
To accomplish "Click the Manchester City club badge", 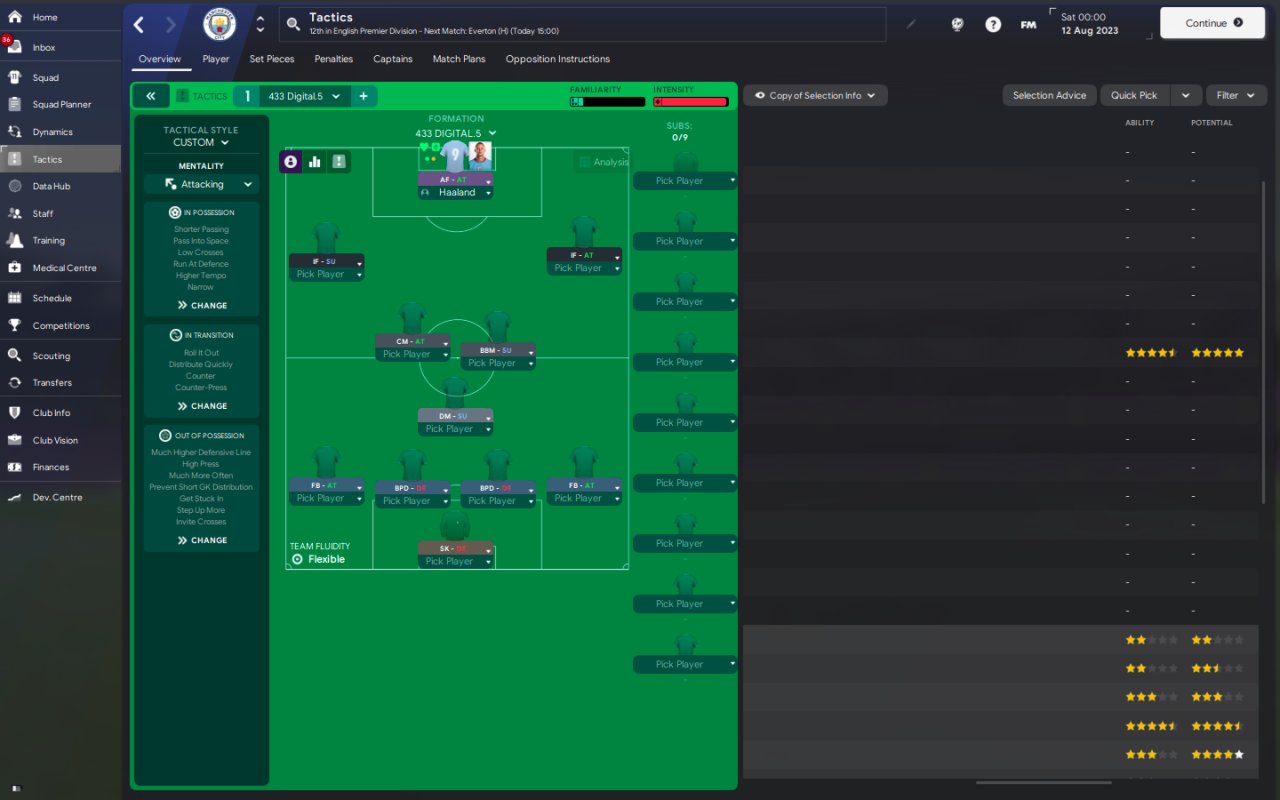I will [219, 24].
